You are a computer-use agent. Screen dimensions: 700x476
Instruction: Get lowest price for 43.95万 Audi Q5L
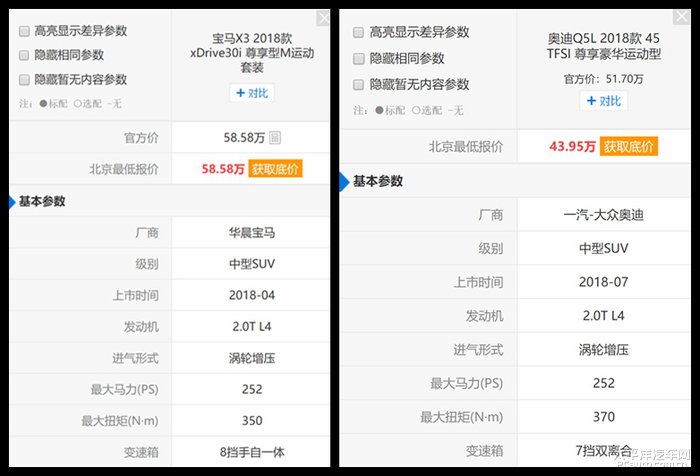629,146
